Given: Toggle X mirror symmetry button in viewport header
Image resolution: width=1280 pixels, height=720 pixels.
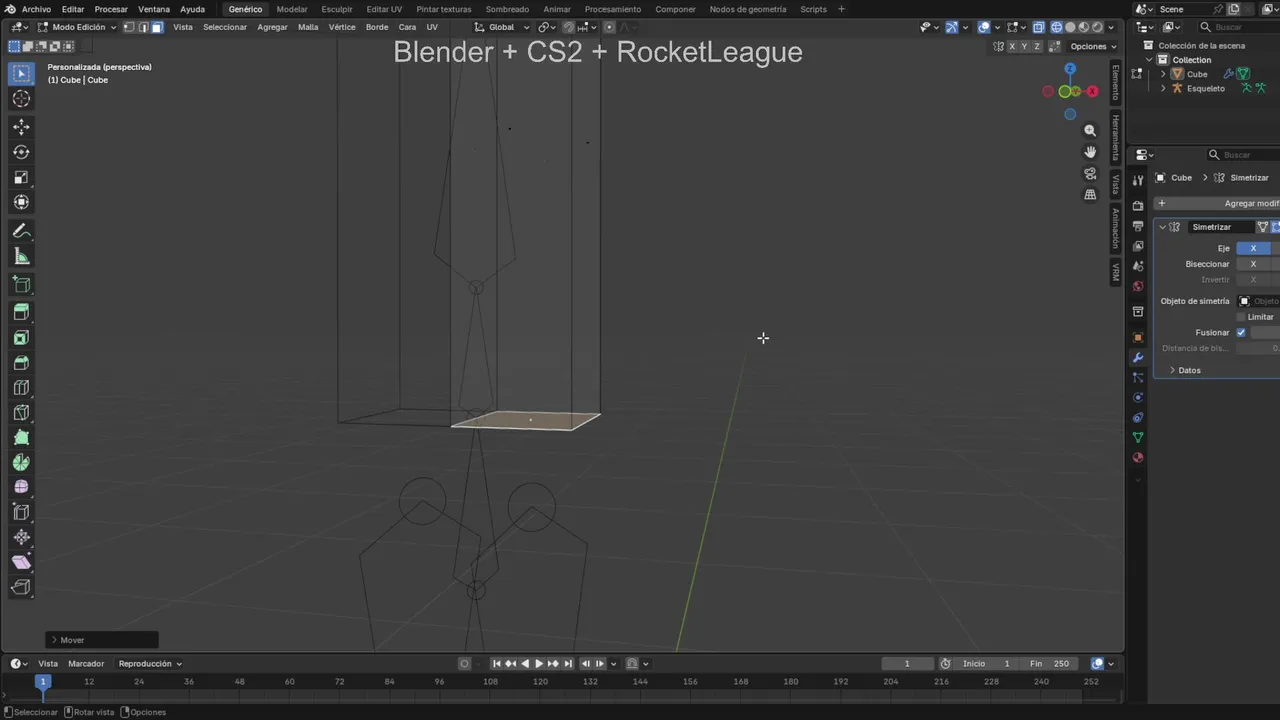Looking at the screenshot, I should (1012, 46).
